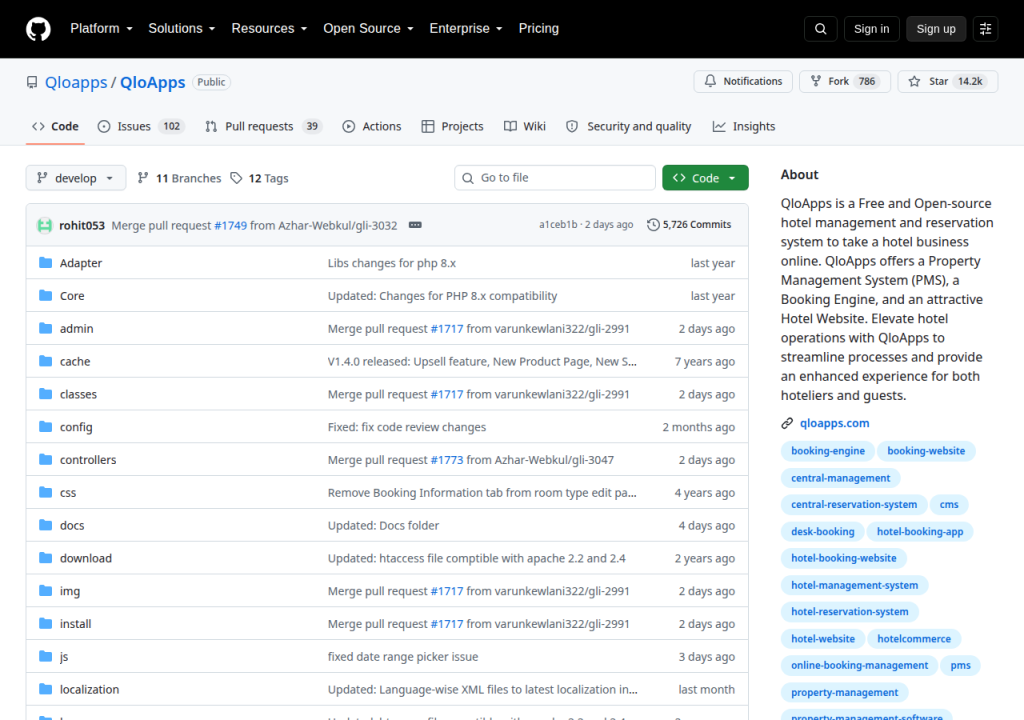This screenshot has height=720, width=1024.
Task: Open the hotelcommerce topic tag
Action: pos(914,639)
